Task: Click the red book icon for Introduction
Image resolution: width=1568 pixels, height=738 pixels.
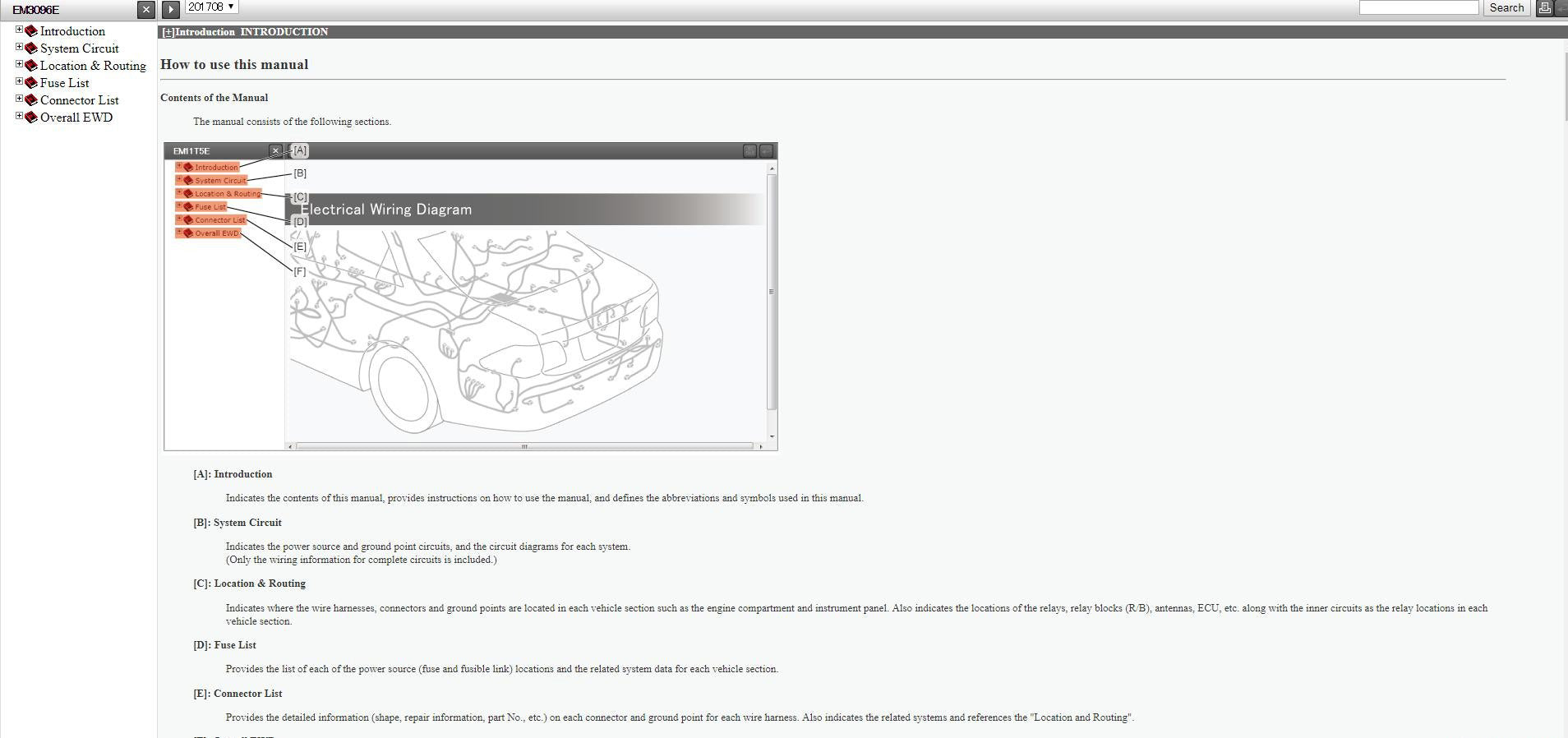Action: [31, 31]
